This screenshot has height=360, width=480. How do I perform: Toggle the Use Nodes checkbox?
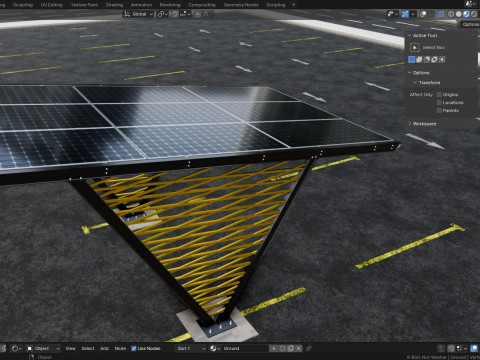134,348
